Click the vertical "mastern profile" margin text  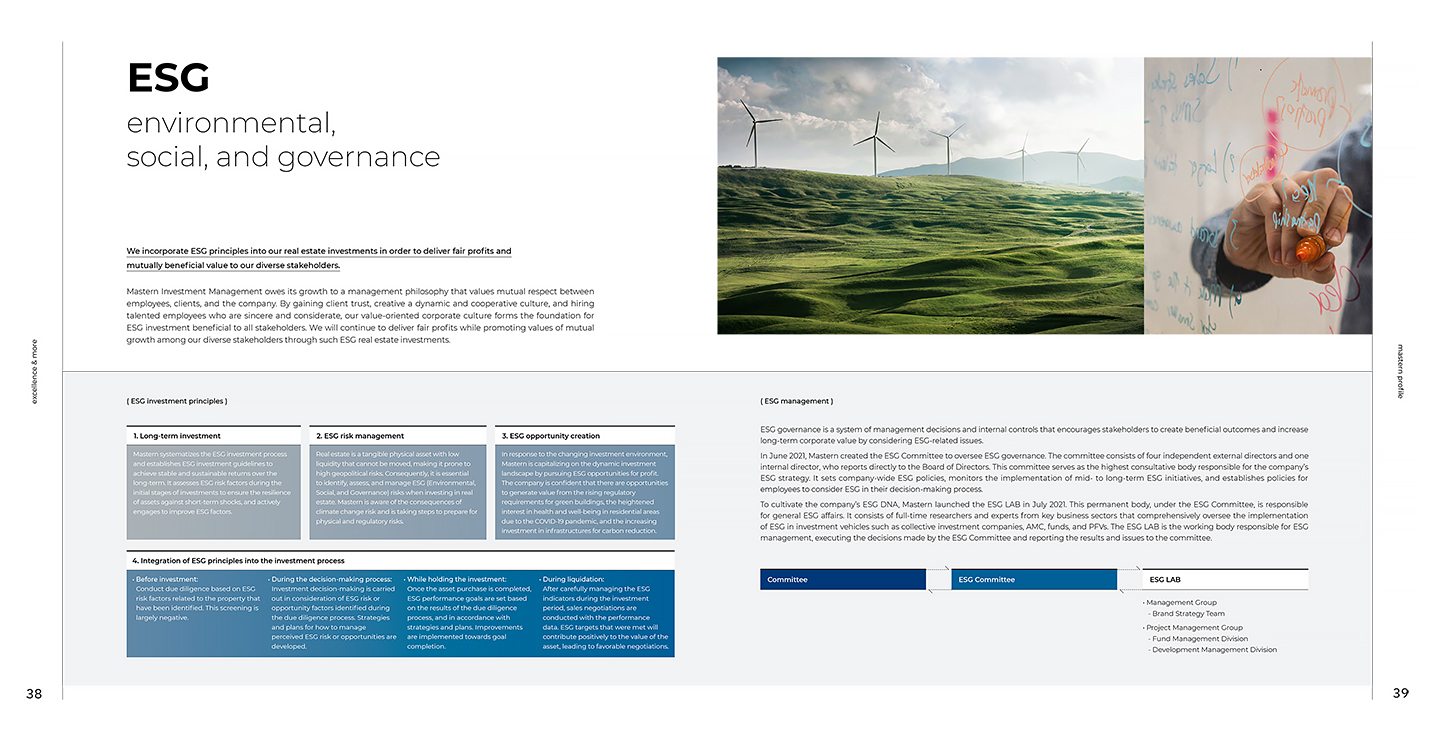(1401, 371)
